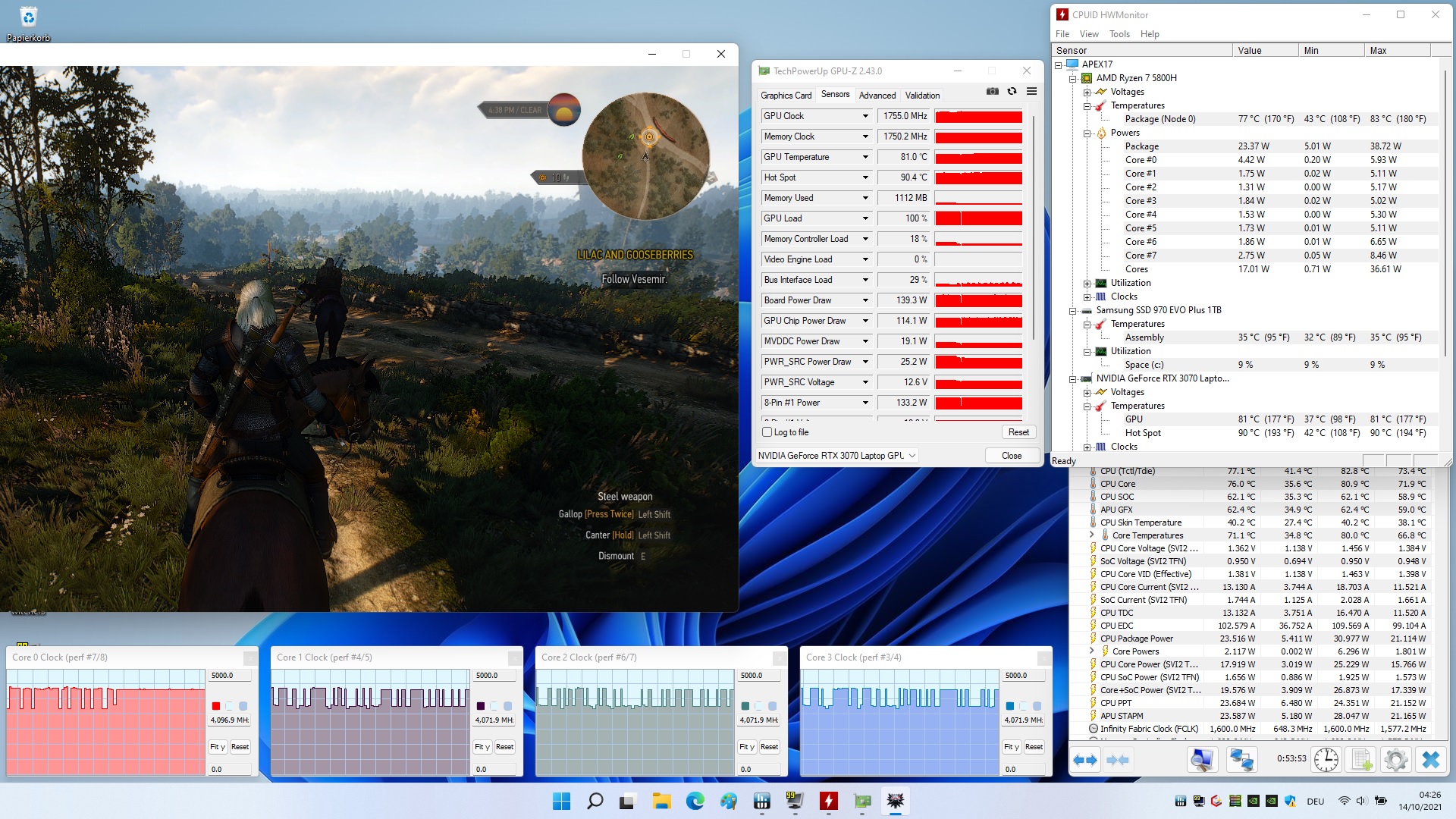Viewport: 1456px width, 819px height.
Task: Switch to Advanced tab in GPU-Z
Action: coord(877,96)
